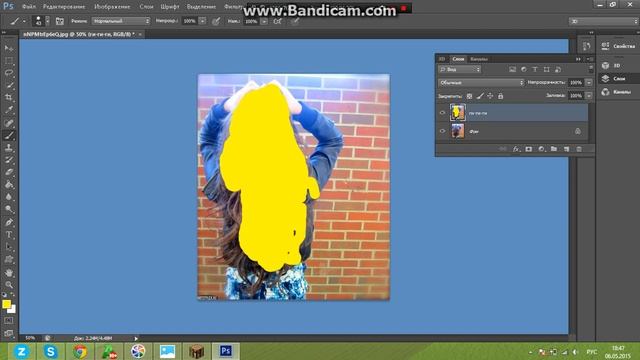This screenshot has width=640, height=360.
Task: Open the Изображение menu
Action: point(112,7)
